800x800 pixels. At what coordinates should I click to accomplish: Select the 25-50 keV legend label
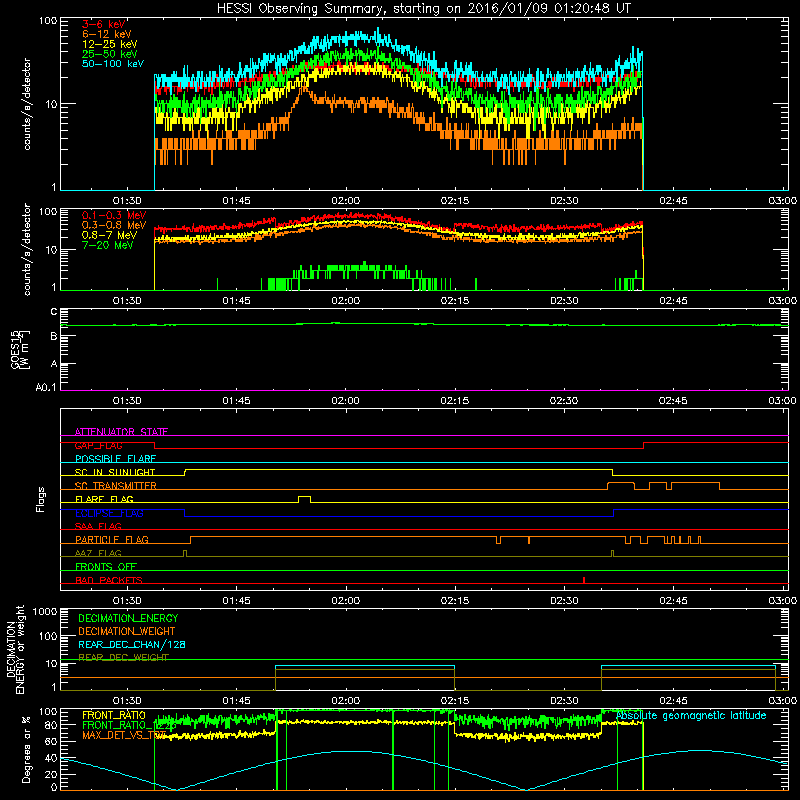[x=109, y=54]
